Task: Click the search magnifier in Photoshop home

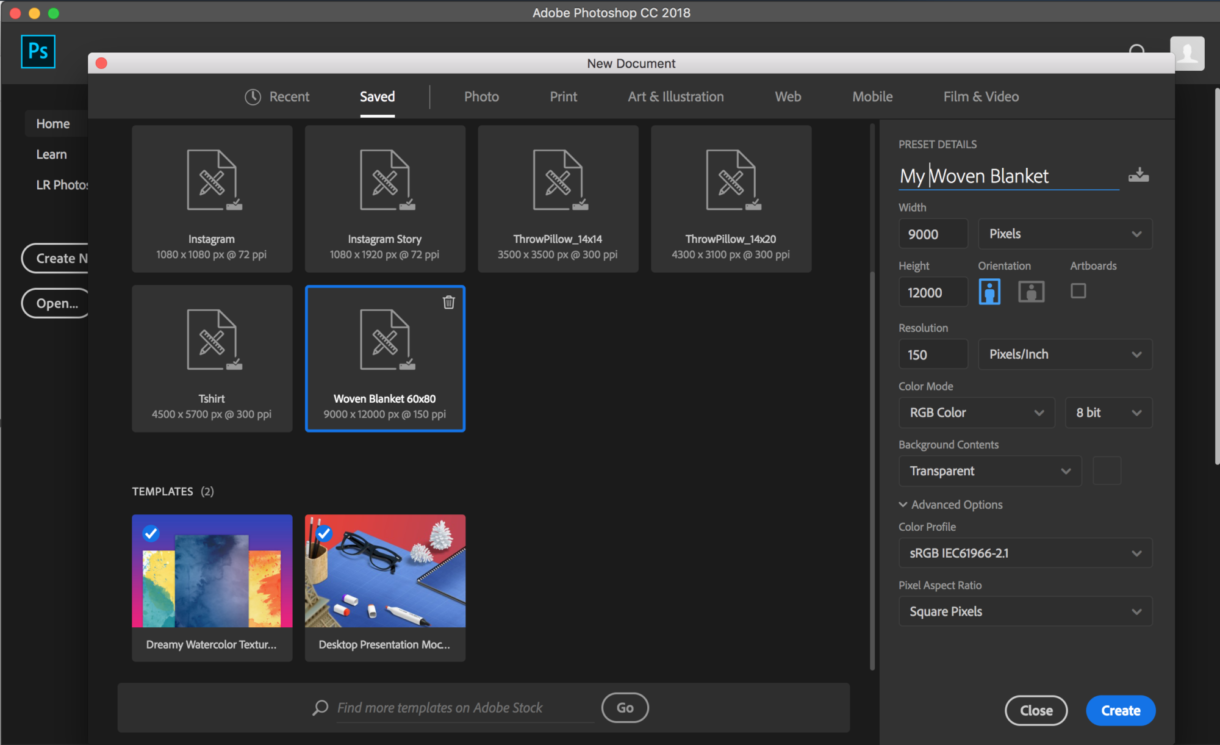Action: point(1137,51)
